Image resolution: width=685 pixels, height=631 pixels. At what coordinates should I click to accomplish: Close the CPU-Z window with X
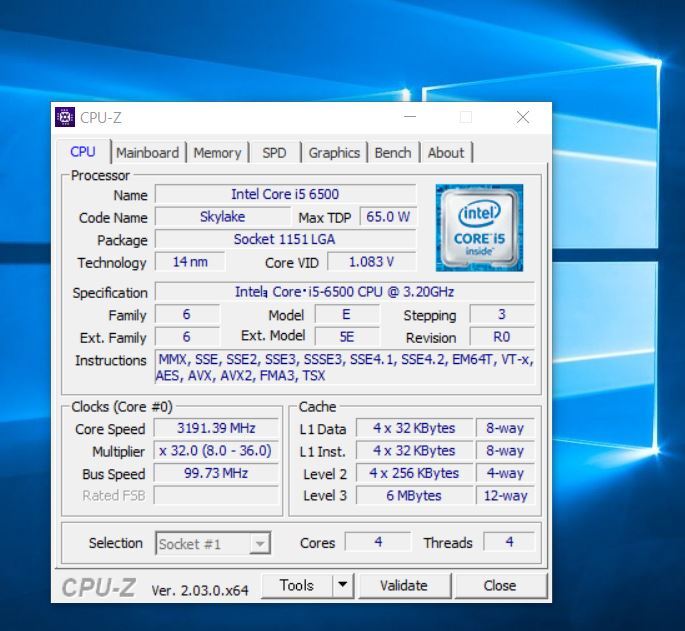[x=522, y=117]
